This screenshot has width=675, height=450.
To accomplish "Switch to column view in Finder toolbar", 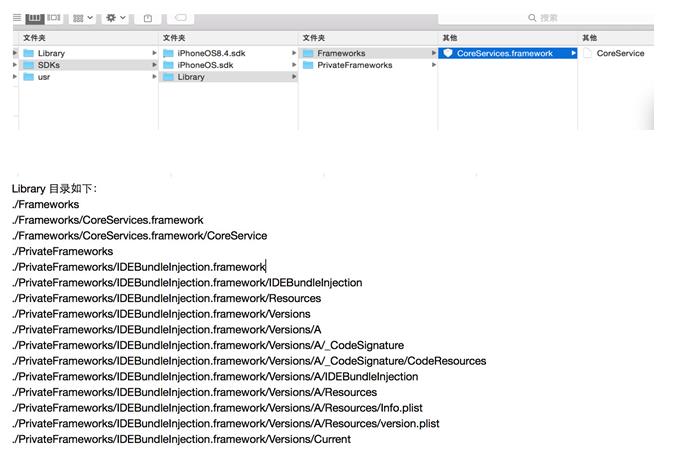I will (x=35, y=18).
